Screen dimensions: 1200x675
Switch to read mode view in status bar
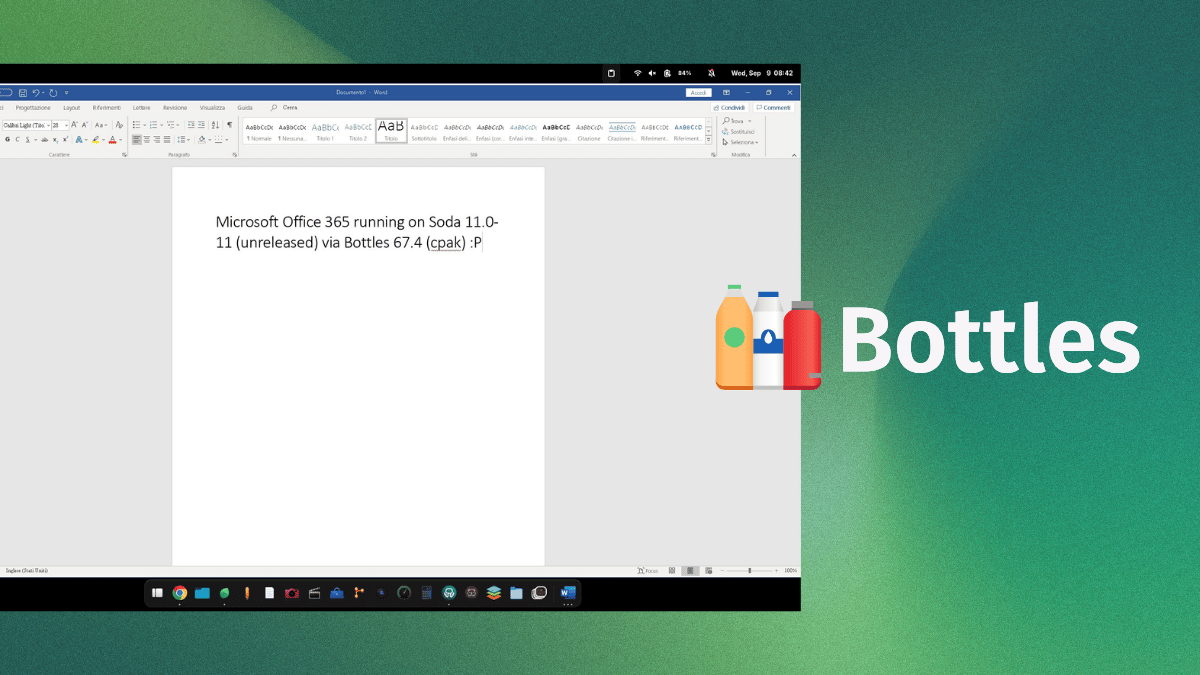pos(672,571)
